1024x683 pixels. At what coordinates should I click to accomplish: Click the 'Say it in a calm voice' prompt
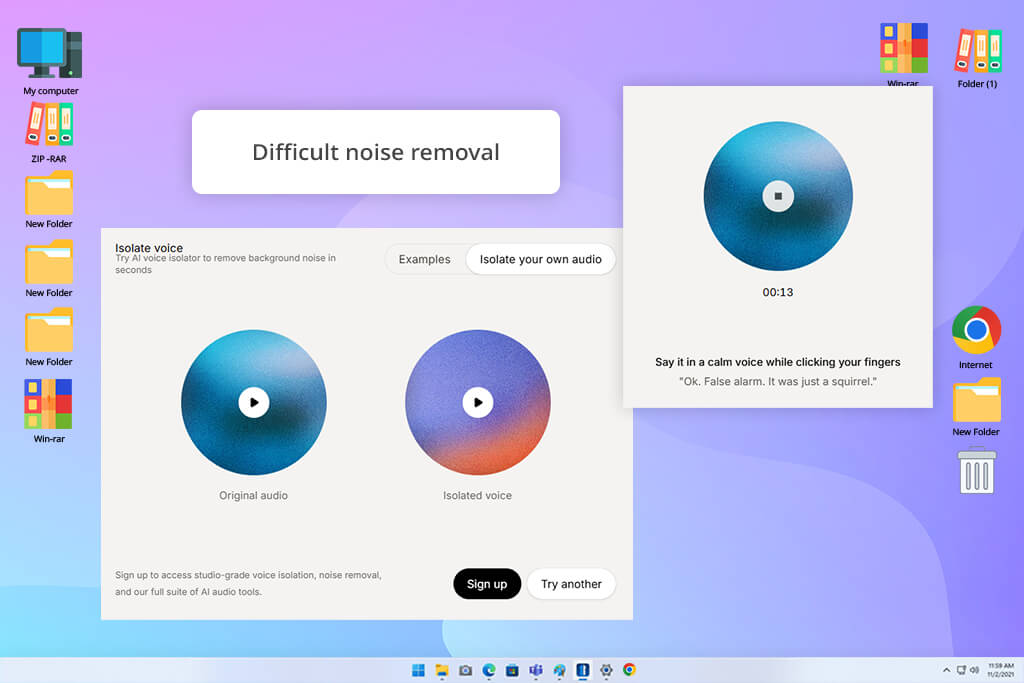tap(778, 362)
